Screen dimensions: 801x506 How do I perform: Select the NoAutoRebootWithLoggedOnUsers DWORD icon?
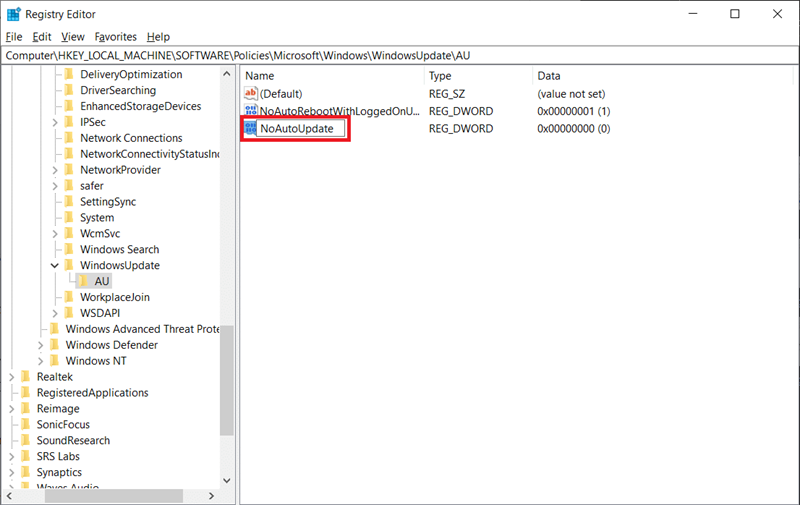click(x=250, y=111)
